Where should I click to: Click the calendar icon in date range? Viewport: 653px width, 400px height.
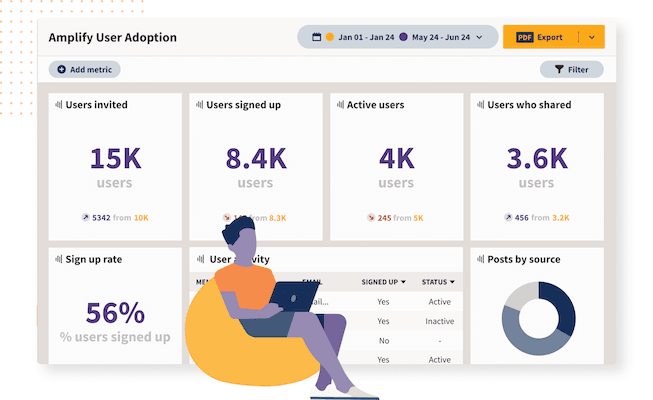315,37
